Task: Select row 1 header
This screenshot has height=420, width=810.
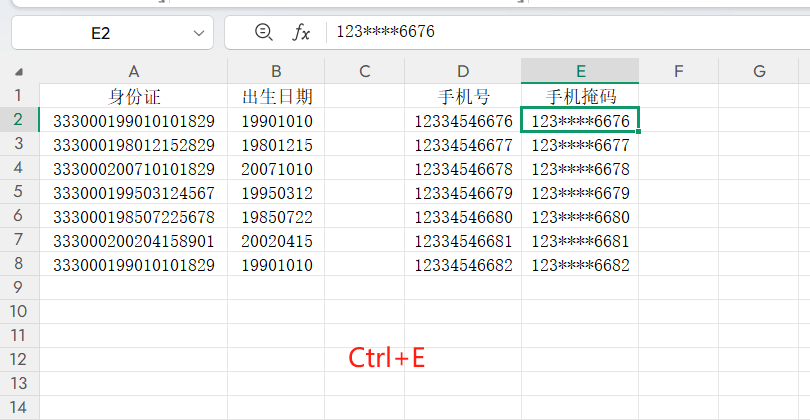Action: click(x=18, y=96)
